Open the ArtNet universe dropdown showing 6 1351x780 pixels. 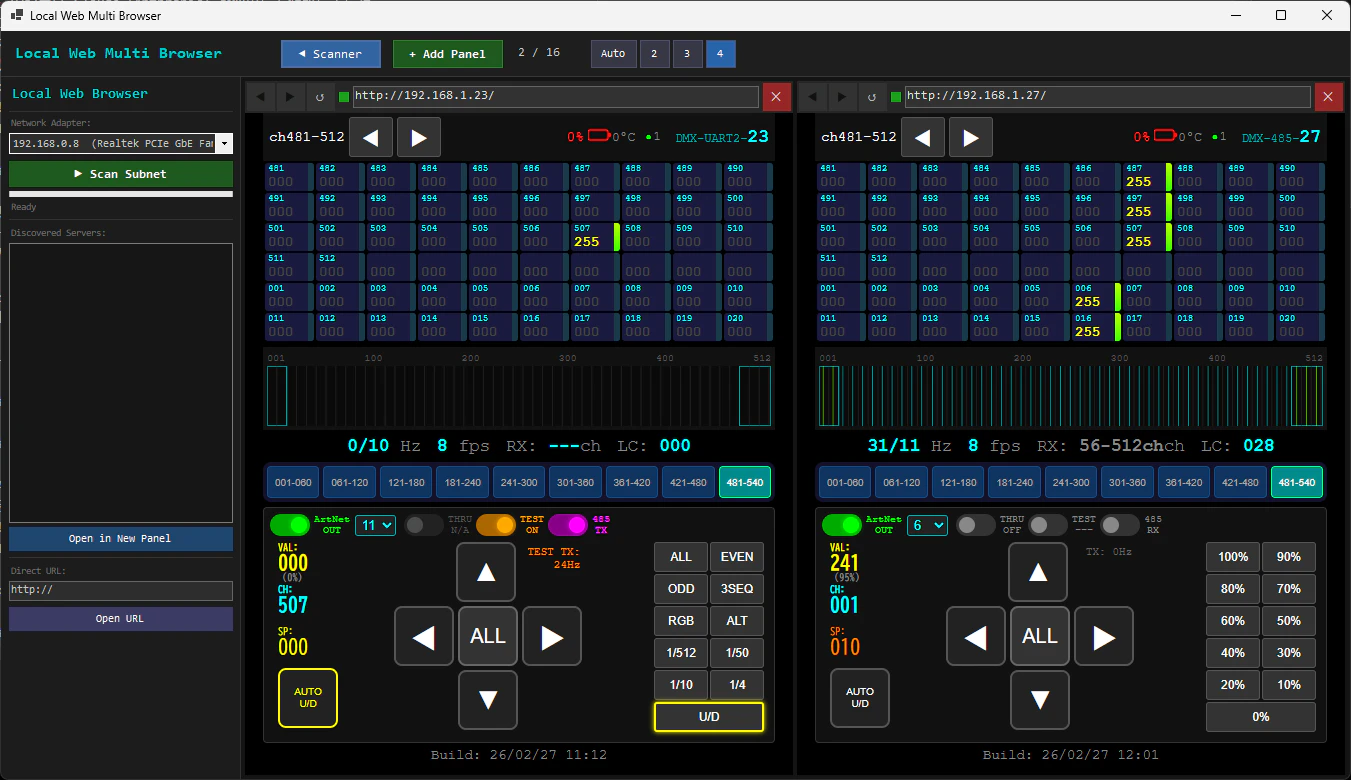coord(927,525)
